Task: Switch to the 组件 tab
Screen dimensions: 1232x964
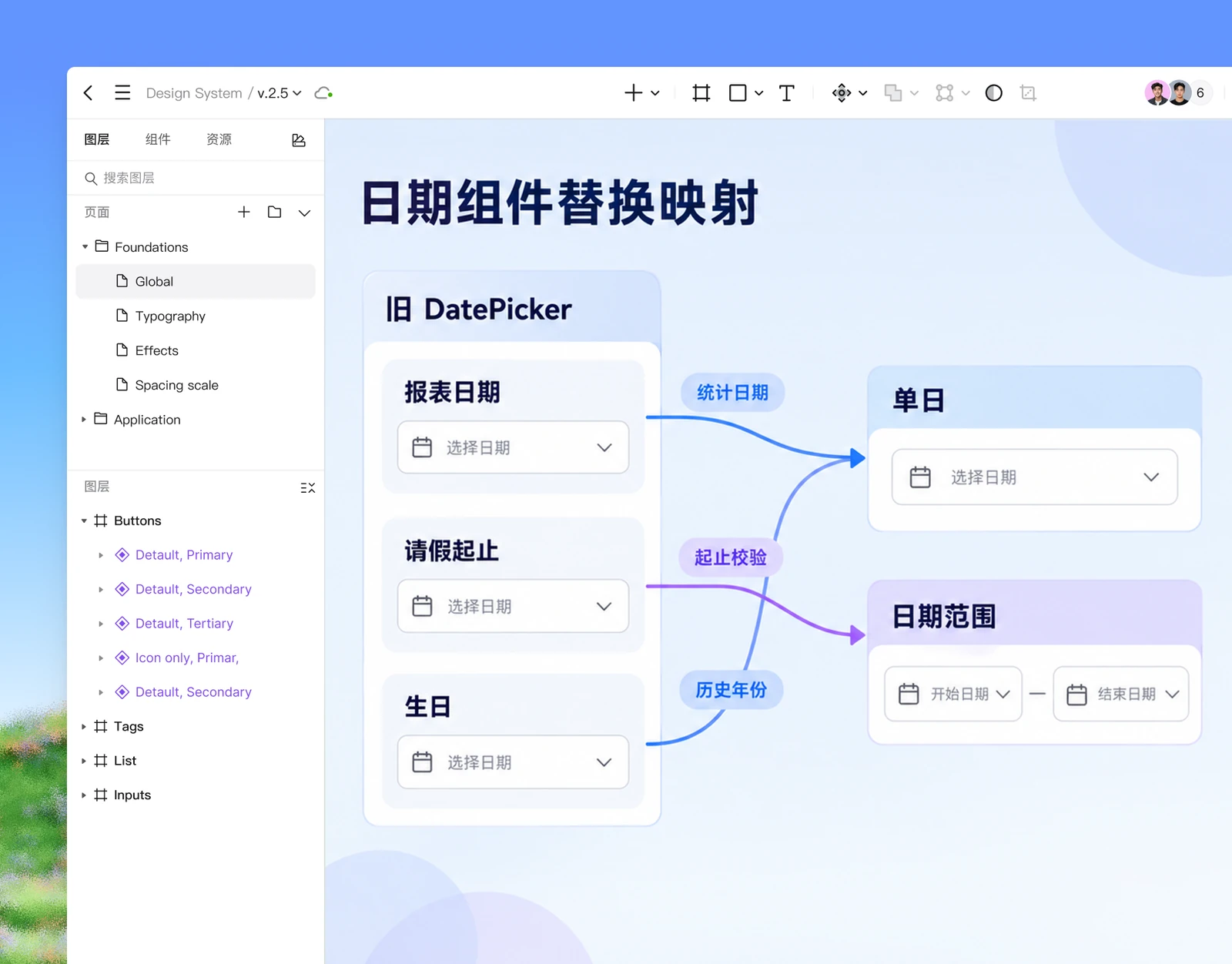Action: tap(158, 139)
